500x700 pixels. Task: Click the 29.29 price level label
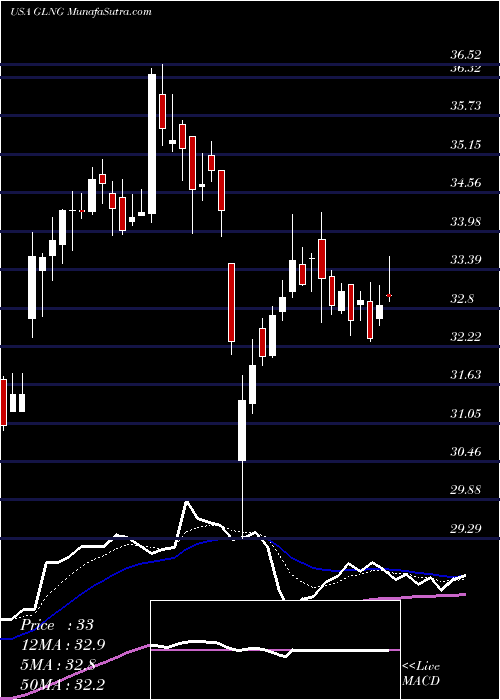pyautogui.click(x=466, y=528)
